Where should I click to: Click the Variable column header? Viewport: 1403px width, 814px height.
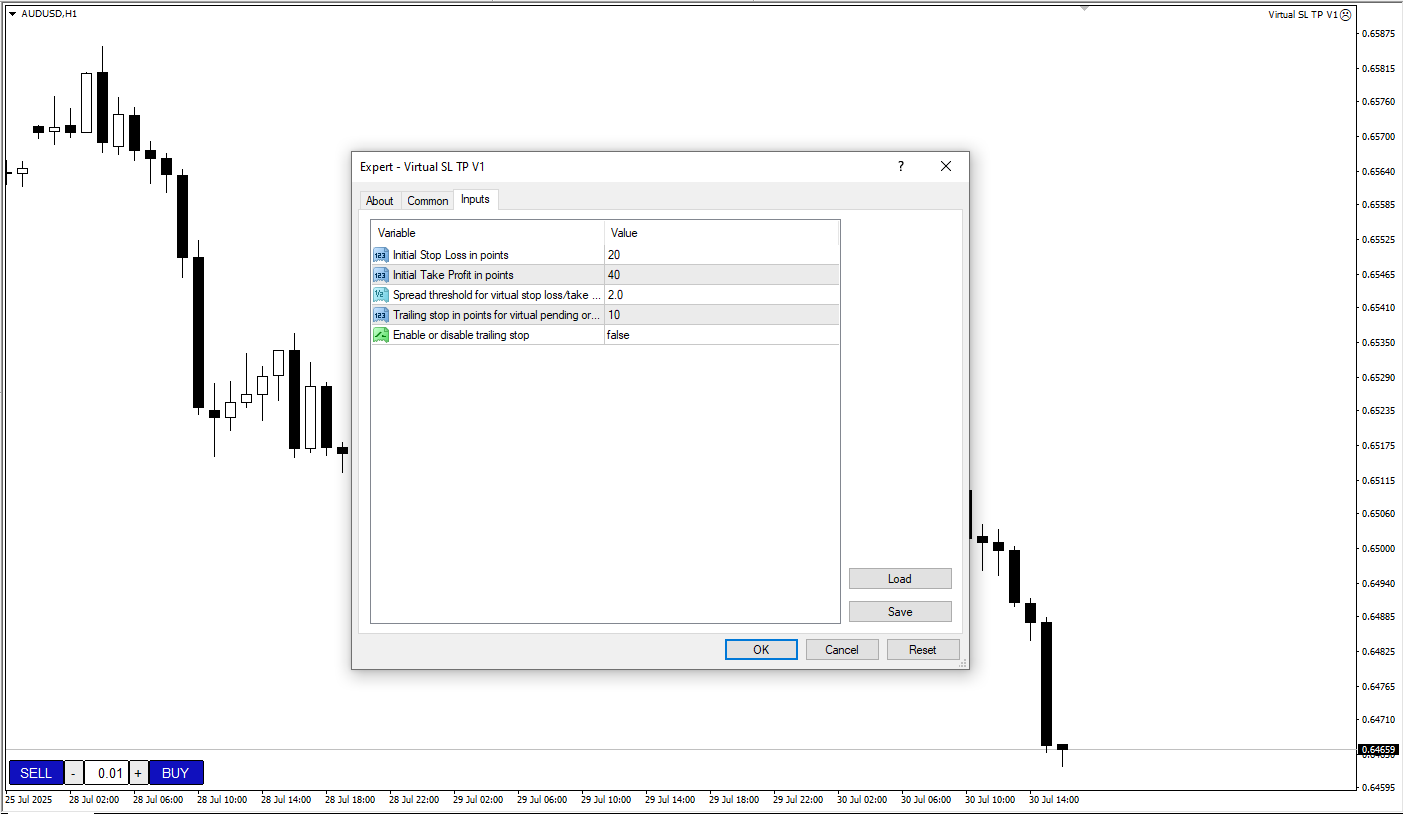pos(487,233)
